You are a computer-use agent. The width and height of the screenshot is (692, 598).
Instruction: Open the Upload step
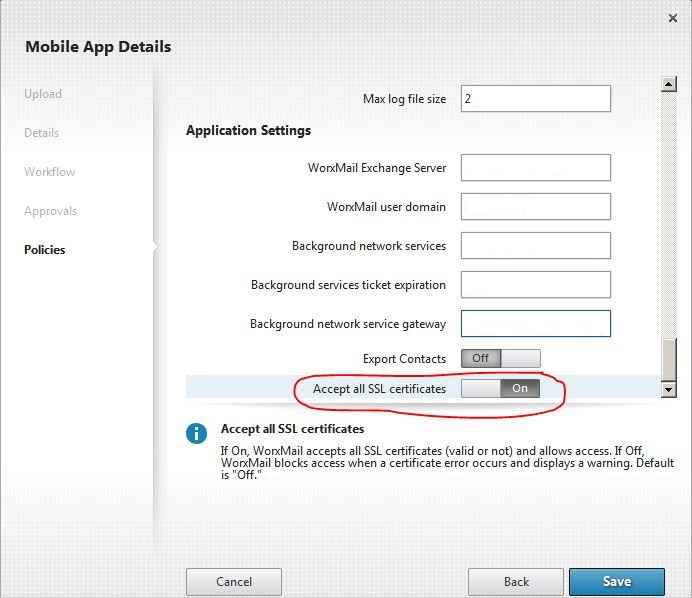click(x=43, y=94)
